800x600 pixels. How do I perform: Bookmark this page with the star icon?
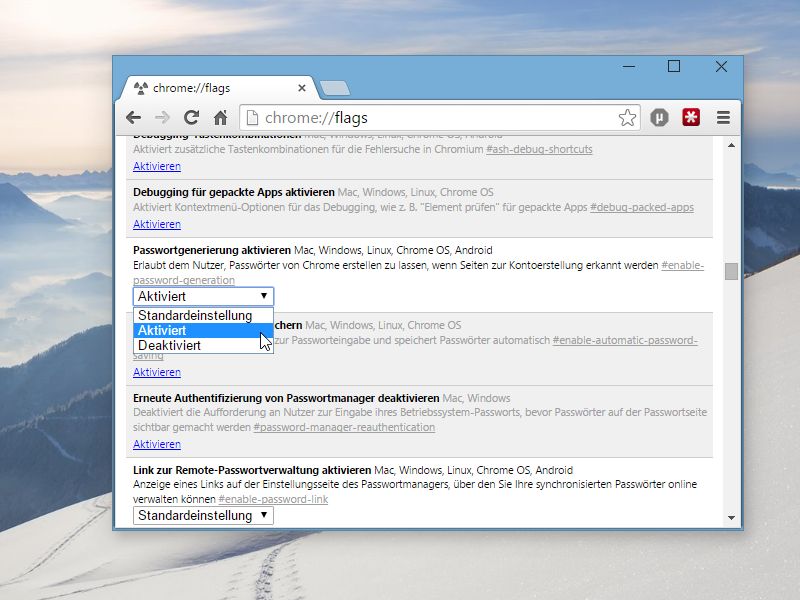tap(627, 118)
